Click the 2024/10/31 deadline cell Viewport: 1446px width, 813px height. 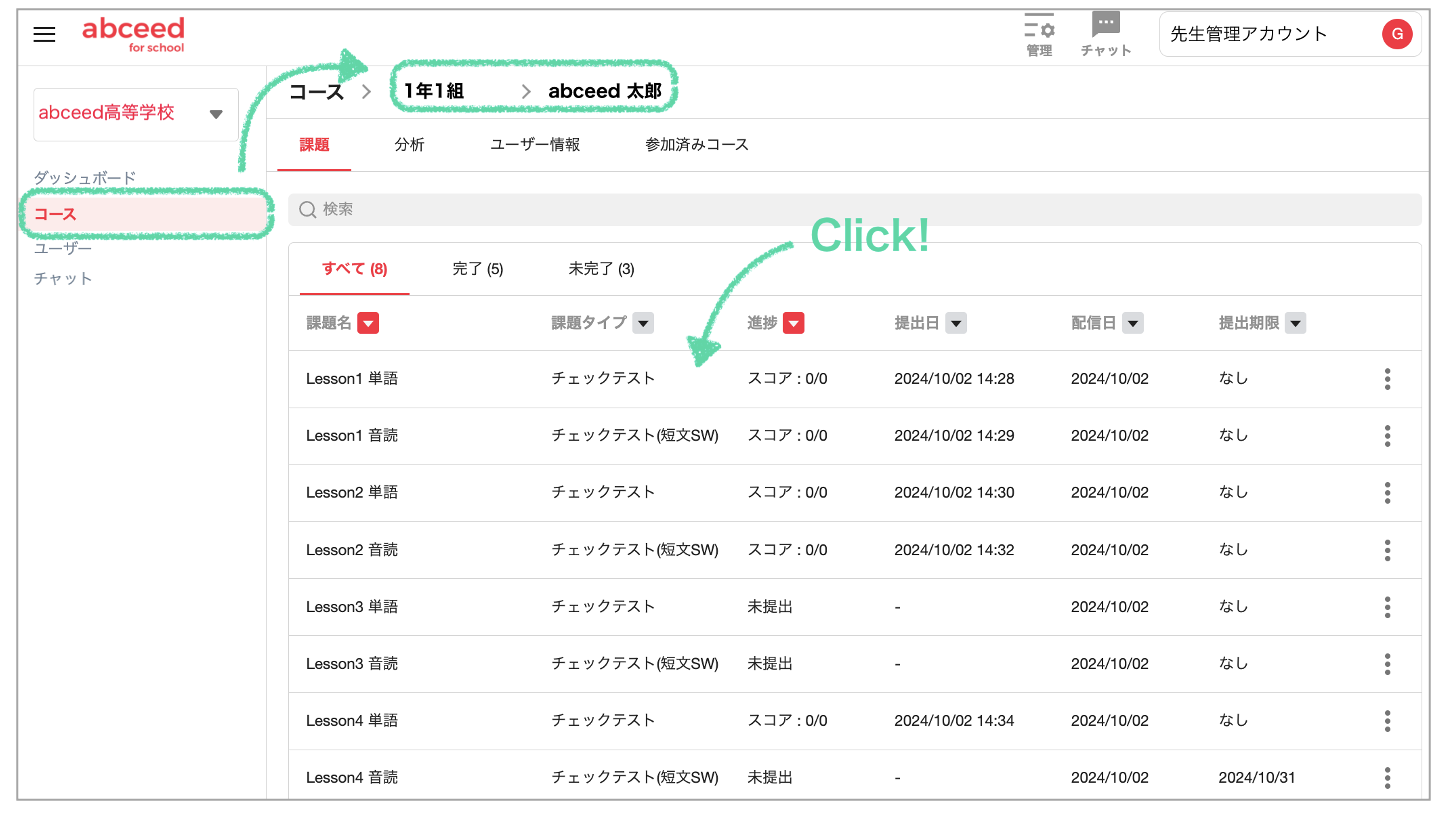[1257, 778]
